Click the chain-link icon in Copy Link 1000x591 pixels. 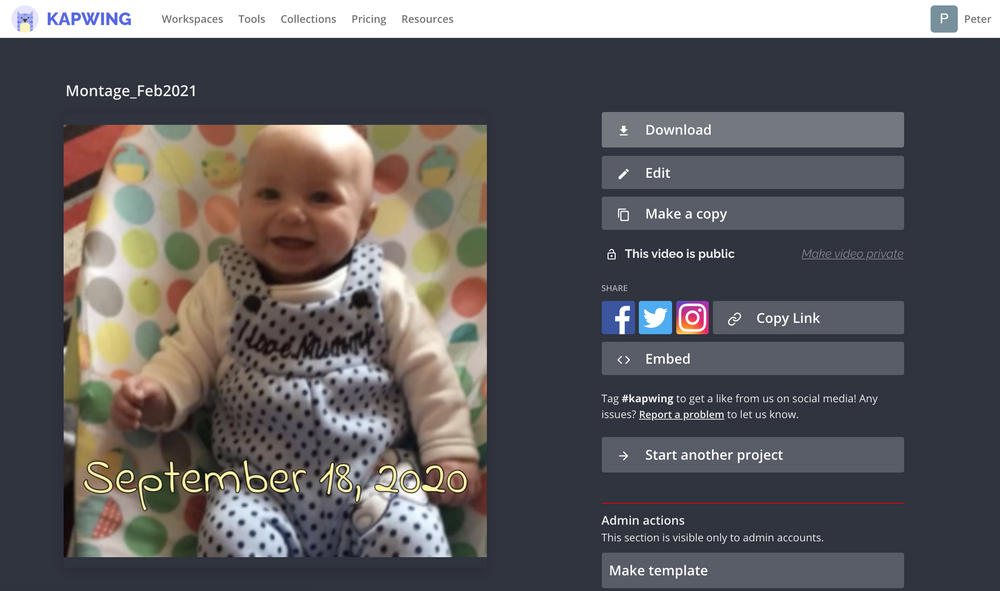pos(736,317)
